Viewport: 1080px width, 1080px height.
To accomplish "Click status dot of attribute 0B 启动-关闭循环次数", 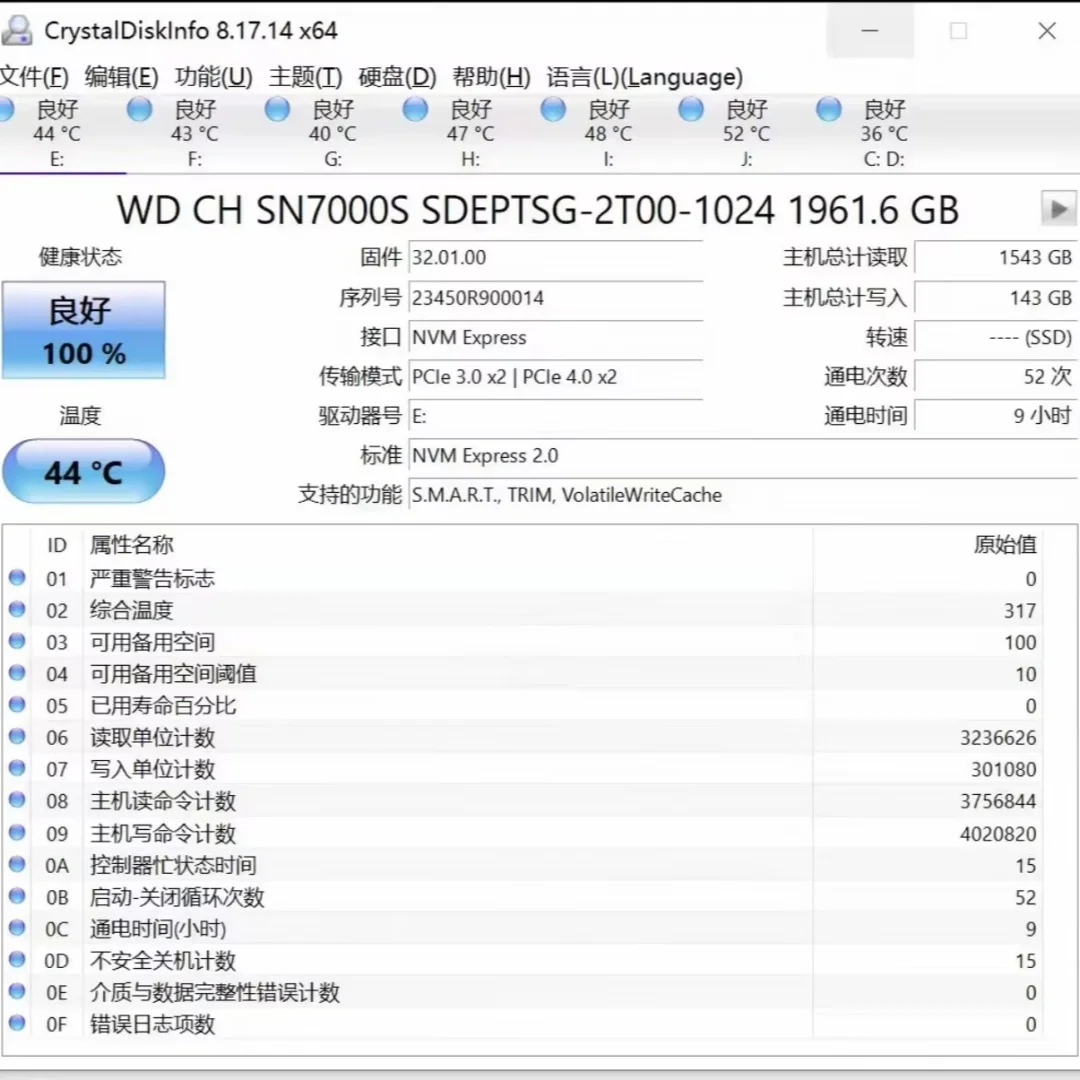I will (17, 896).
